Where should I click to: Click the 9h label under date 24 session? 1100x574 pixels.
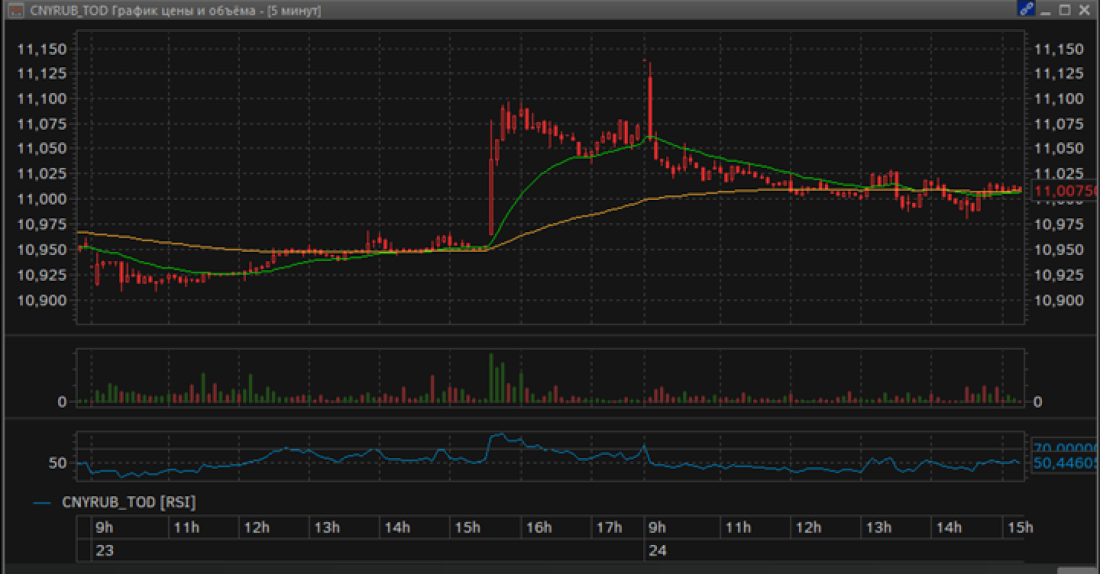pyautogui.click(x=657, y=528)
